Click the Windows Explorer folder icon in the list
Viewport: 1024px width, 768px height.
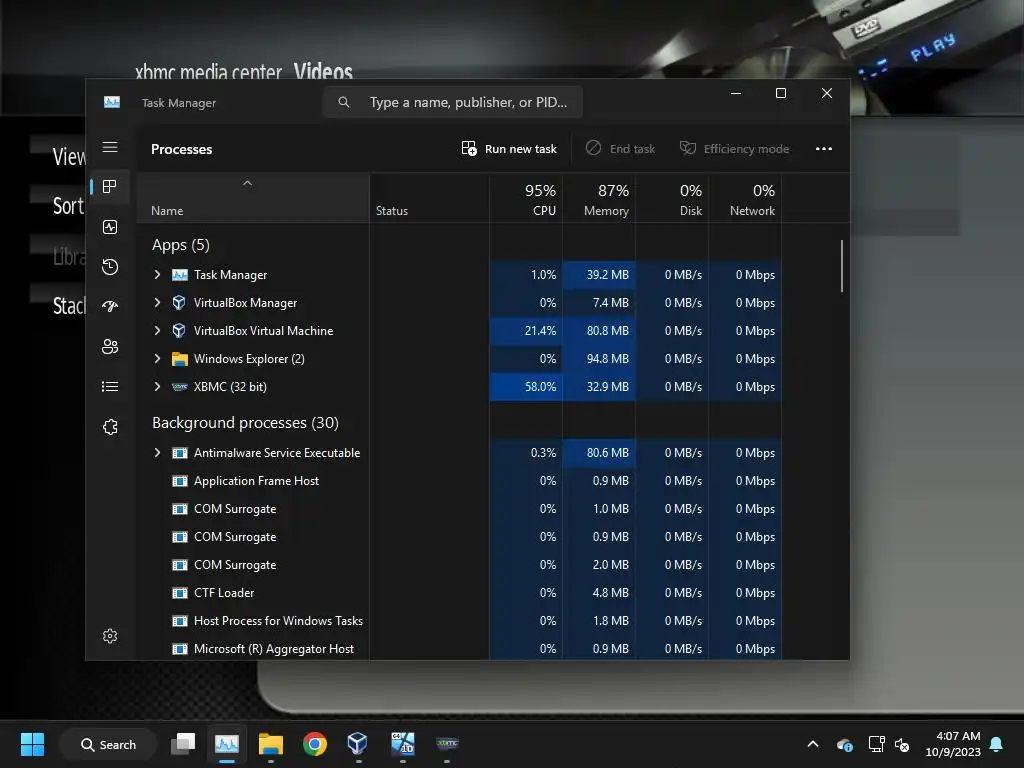(180, 359)
